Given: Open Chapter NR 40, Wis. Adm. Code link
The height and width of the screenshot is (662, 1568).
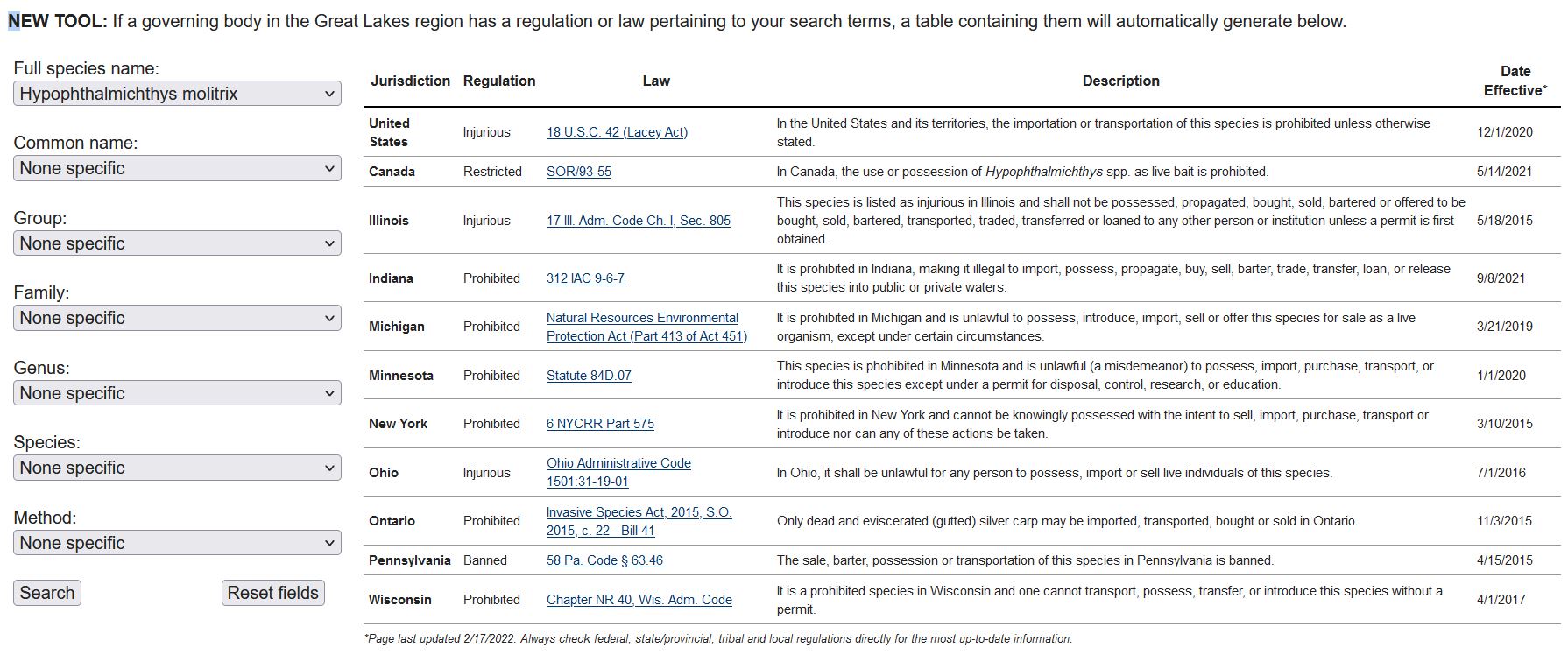Looking at the screenshot, I should coord(639,600).
